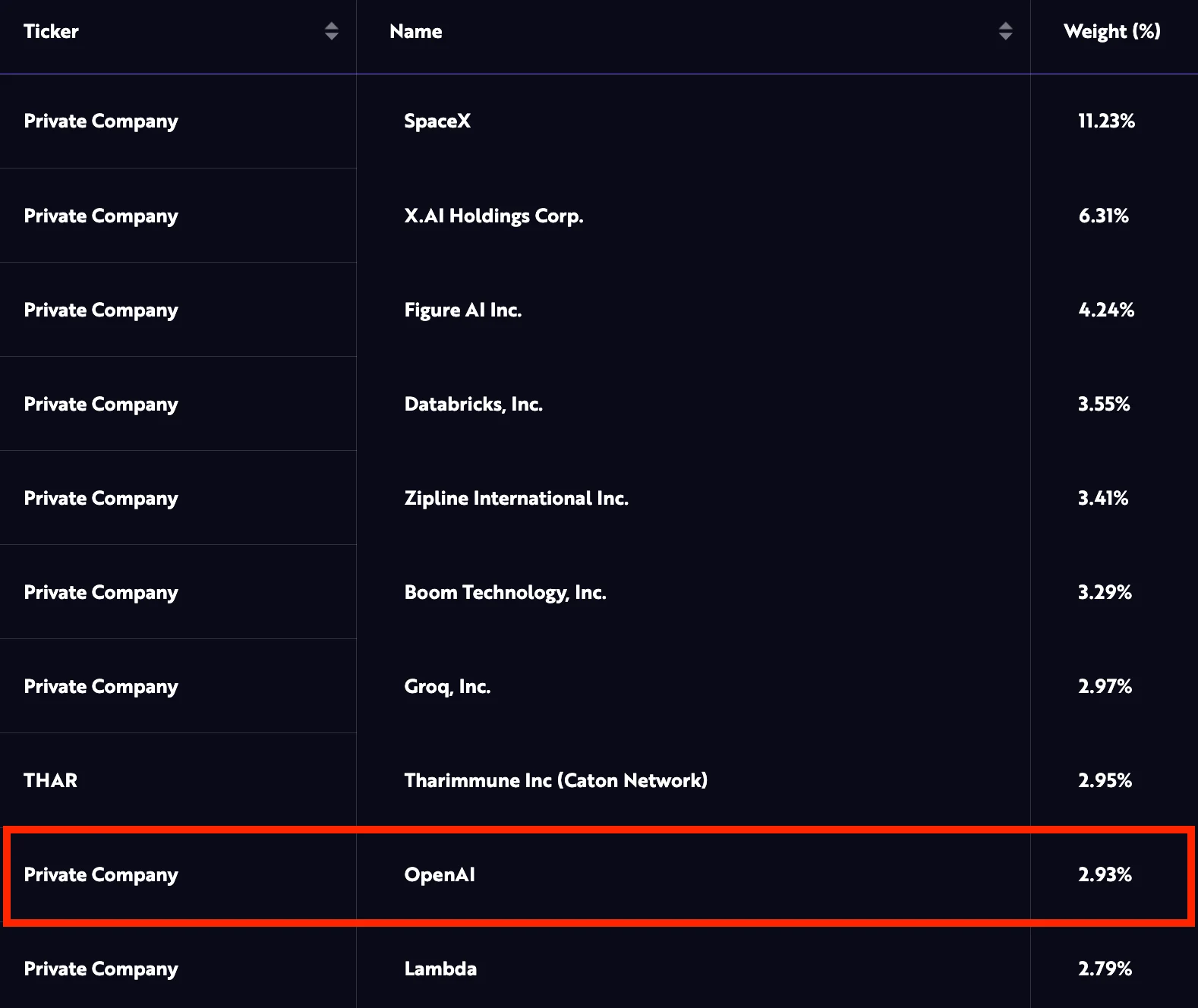Click the 11.23% weight value
Viewport: 1198px width, 1008px height.
tap(1107, 121)
